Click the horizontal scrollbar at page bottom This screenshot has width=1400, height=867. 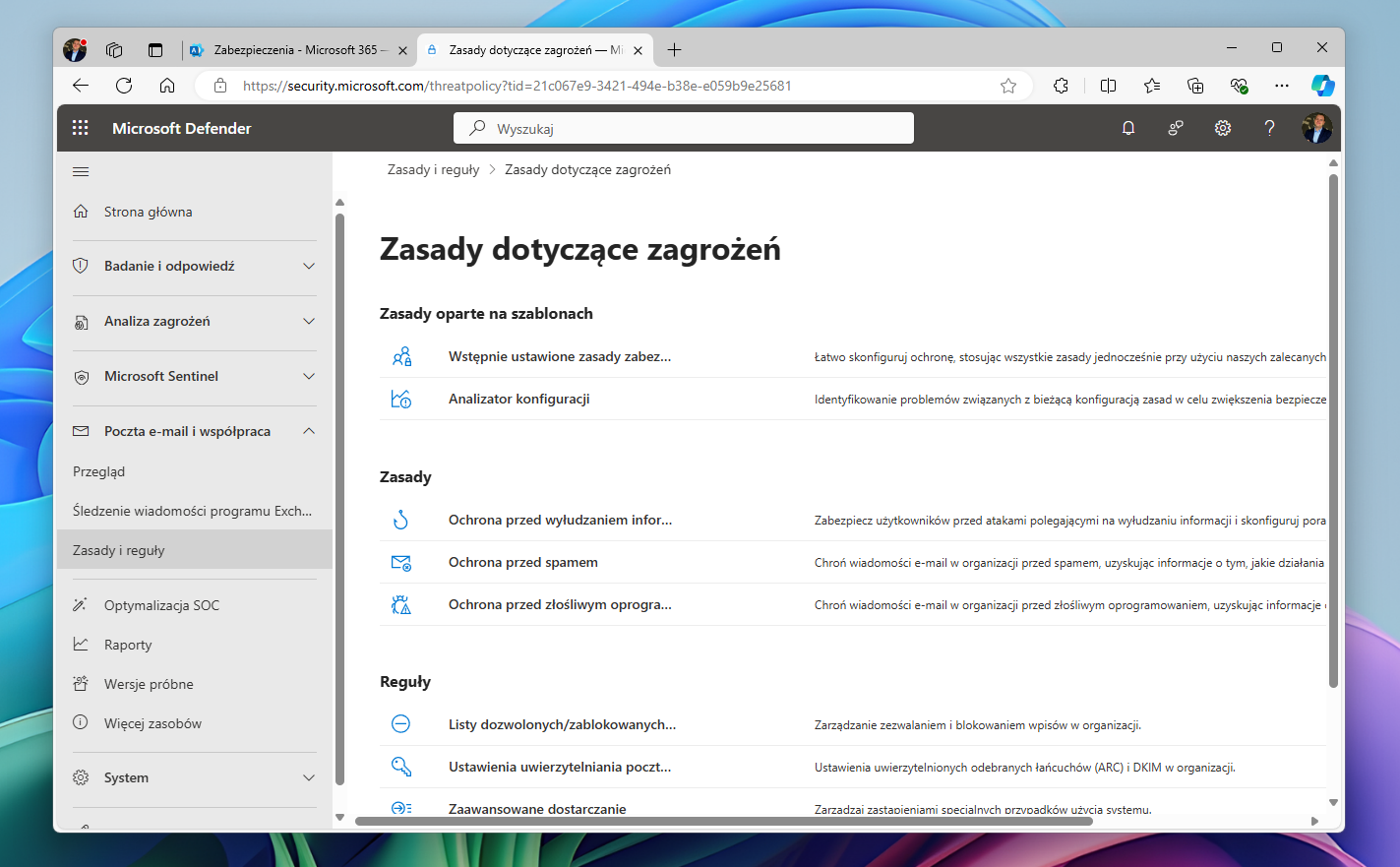pos(724,821)
